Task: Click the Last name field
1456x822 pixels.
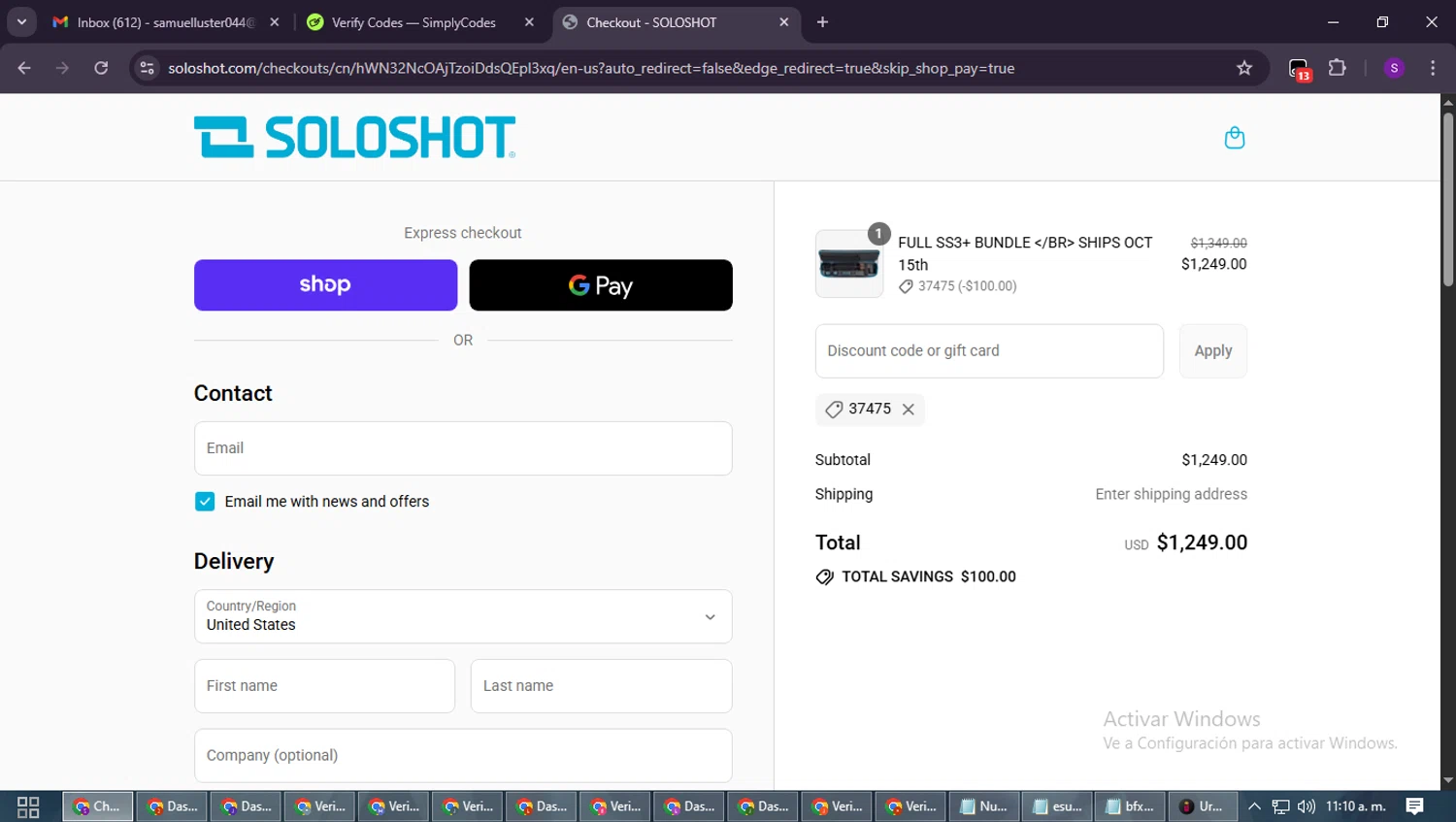Action: coord(601,686)
